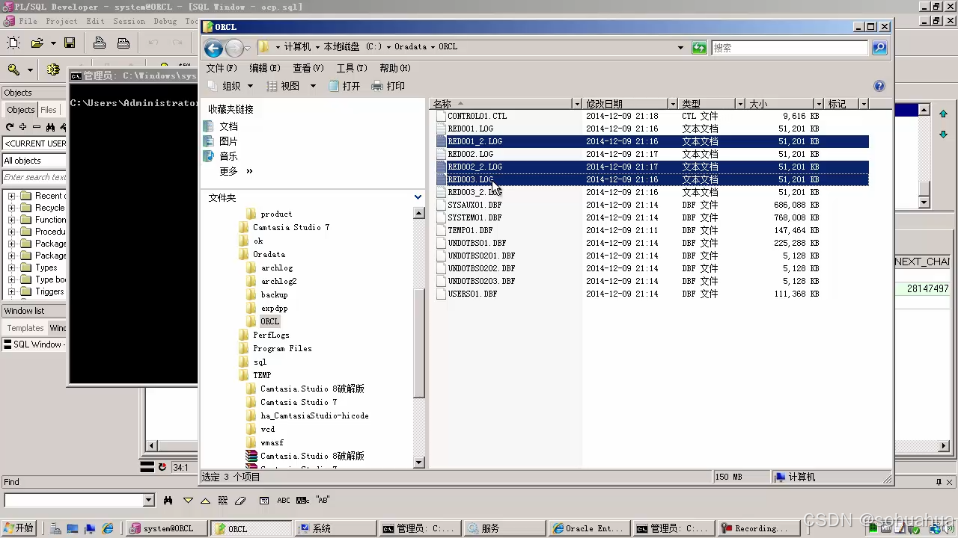
Task: Click the Back arrow in the ORCL explorer
Action: 213,48
